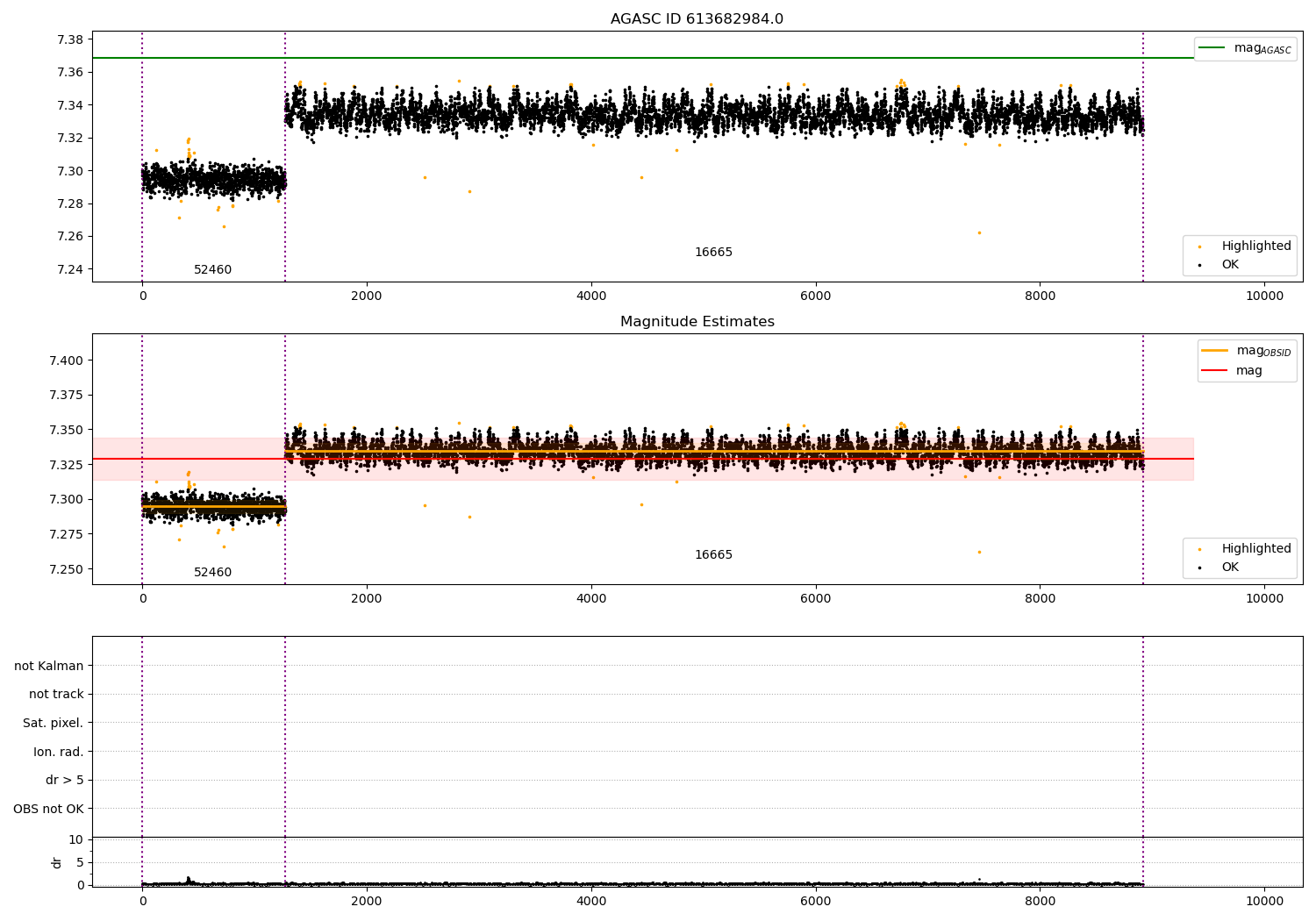Click '16665' in the Magnitude Estimates panel
This screenshot has height=921, width=1316.
713,554
